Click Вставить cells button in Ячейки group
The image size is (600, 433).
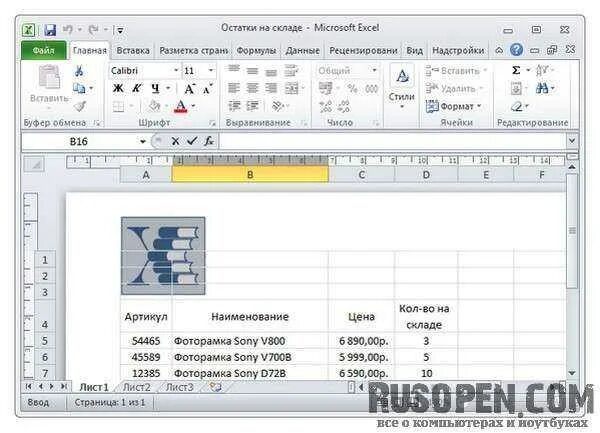(x=456, y=71)
